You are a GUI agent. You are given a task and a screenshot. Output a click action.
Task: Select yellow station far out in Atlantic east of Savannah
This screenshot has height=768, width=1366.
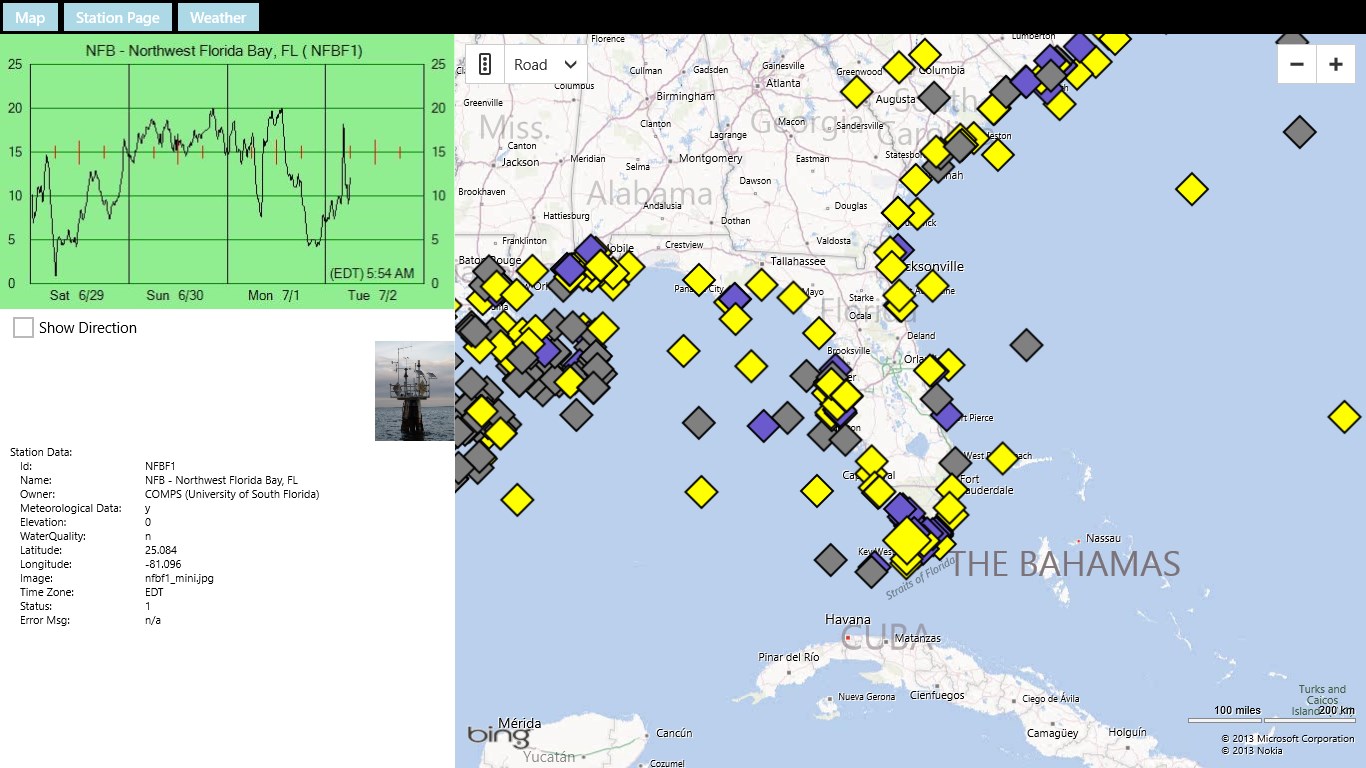[1191, 189]
